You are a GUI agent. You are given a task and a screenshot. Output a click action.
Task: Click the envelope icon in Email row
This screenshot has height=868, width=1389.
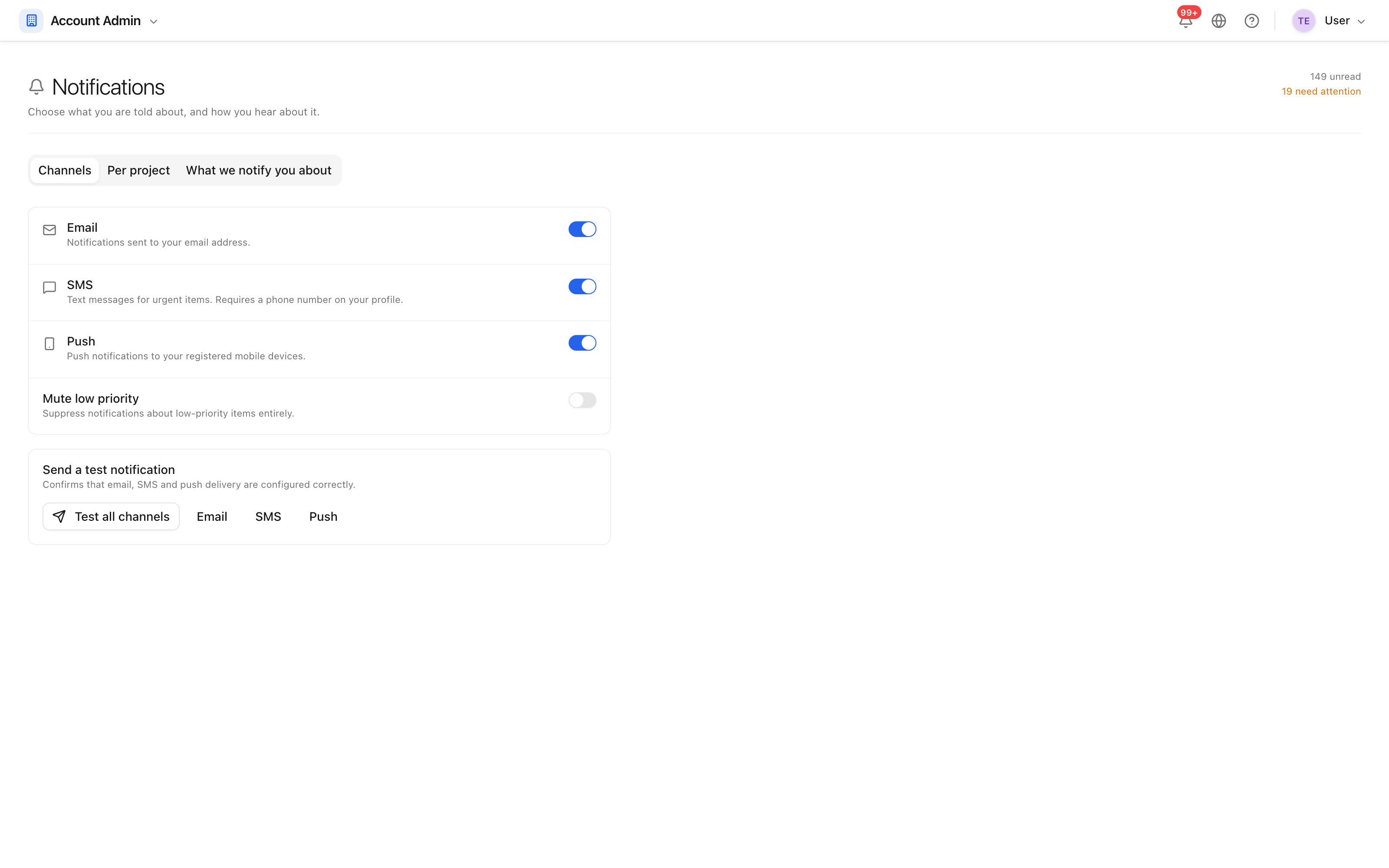click(x=49, y=230)
